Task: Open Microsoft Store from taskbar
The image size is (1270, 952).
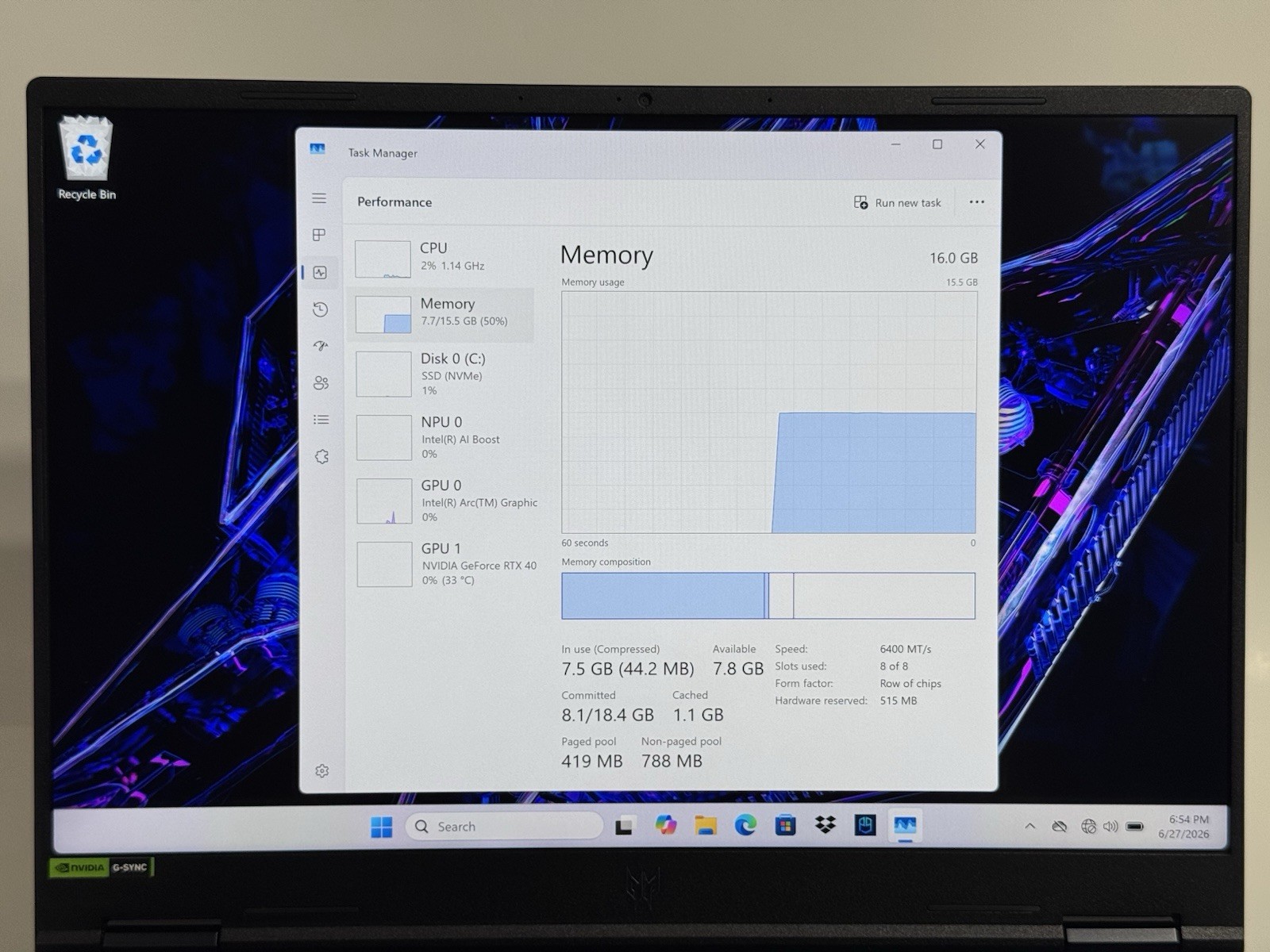Action: (x=785, y=826)
